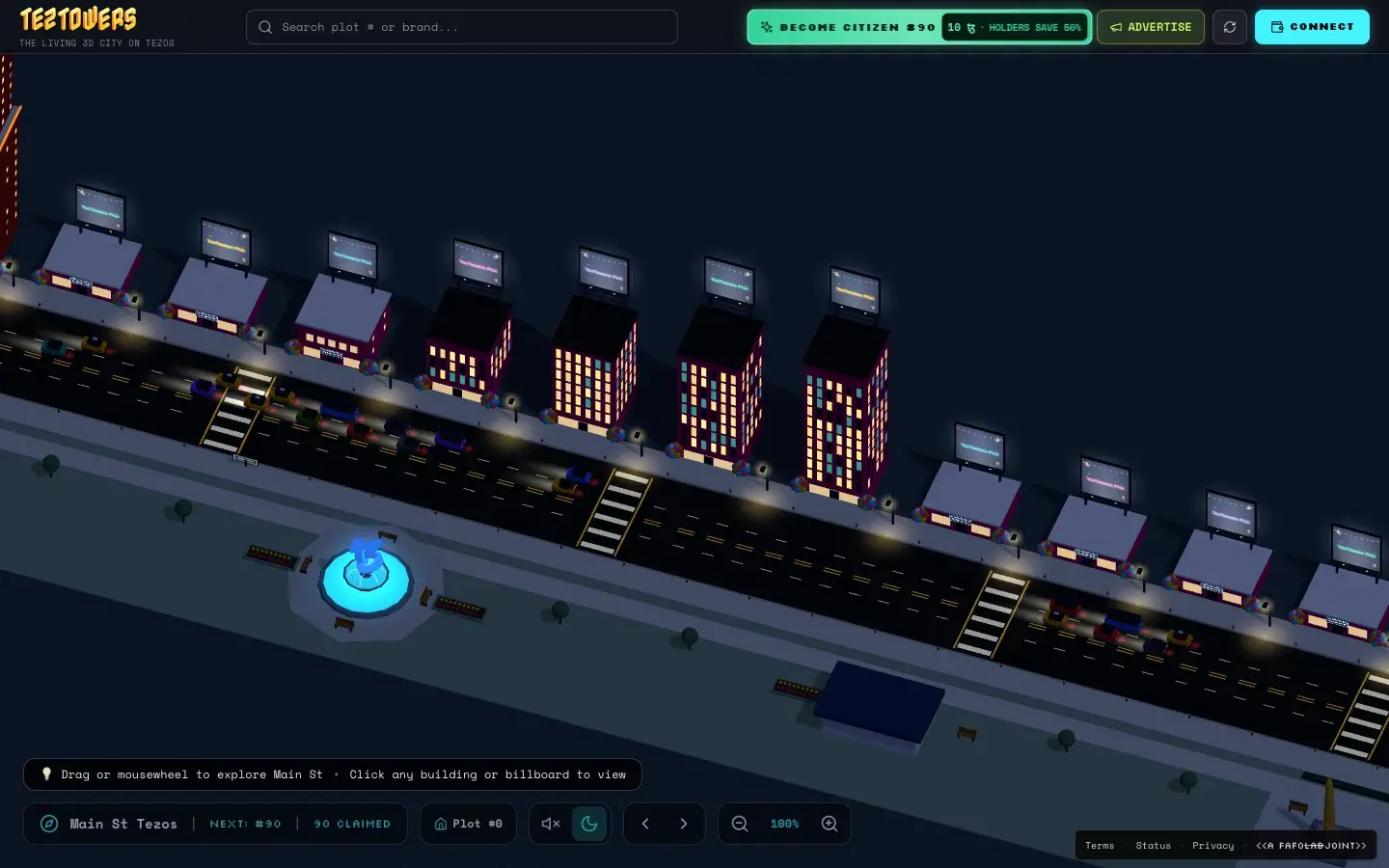Open Plot #0 home button
Viewport: 1389px width, 868px height.
[469, 824]
